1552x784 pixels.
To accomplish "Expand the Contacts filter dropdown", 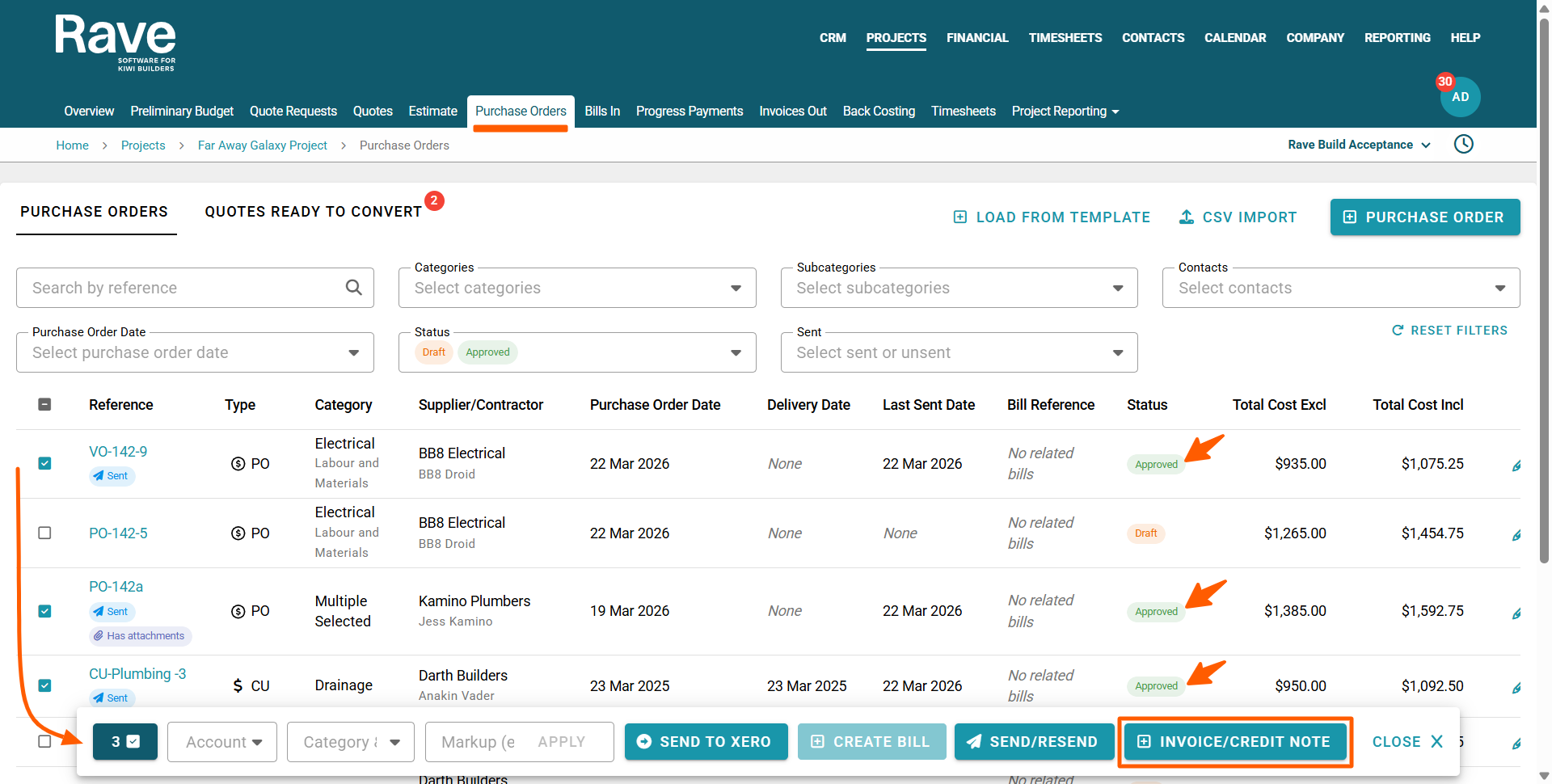I will tap(1340, 289).
